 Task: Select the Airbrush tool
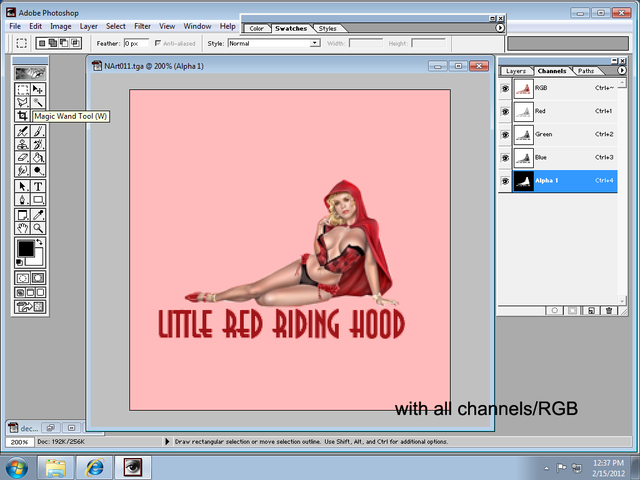coord(22,131)
